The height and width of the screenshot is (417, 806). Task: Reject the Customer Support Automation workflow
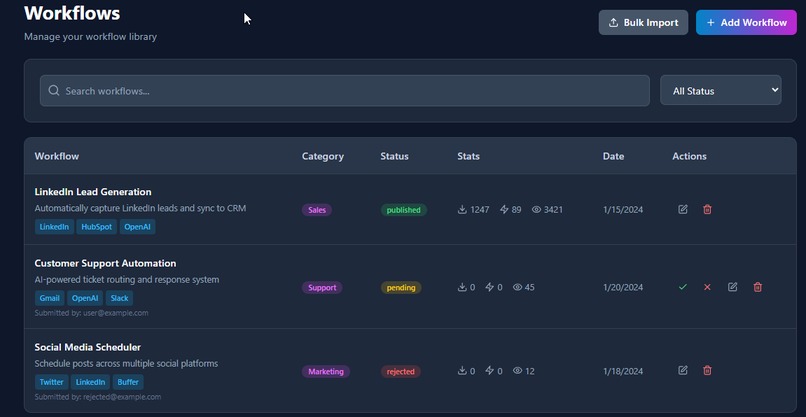point(707,287)
